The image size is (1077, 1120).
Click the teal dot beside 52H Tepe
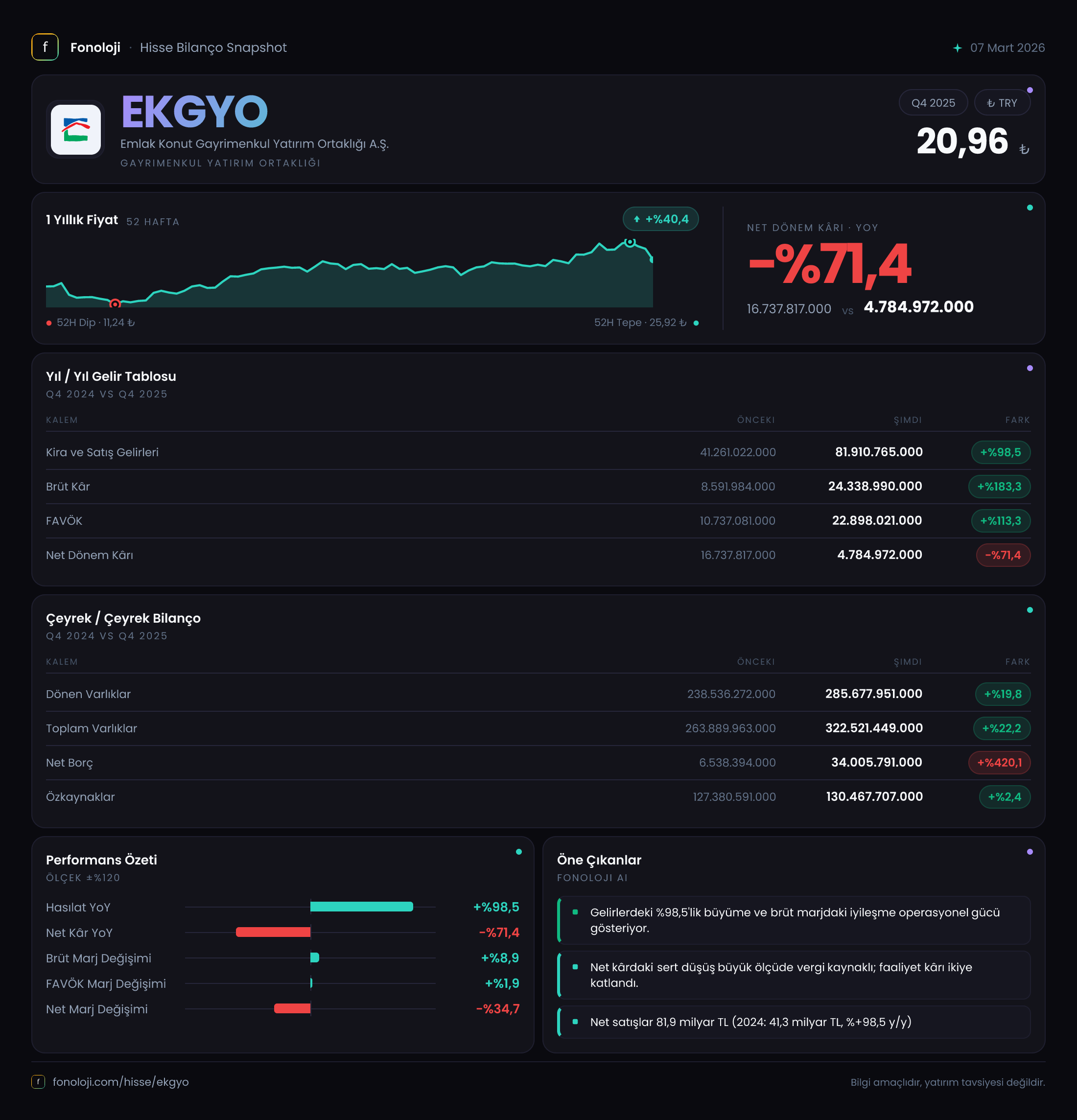[696, 324]
